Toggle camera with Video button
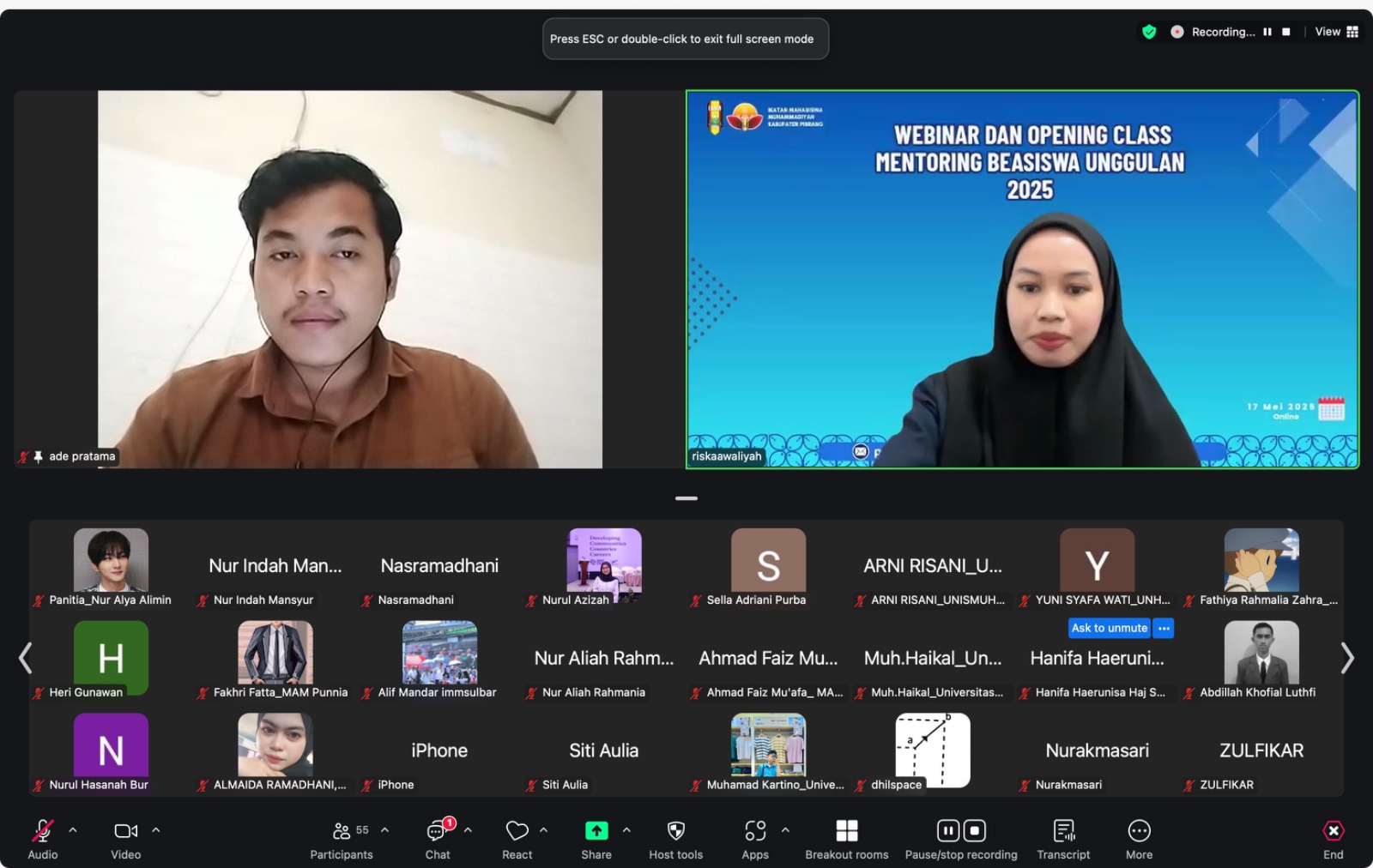The width and height of the screenshot is (1373, 868). [125, 839]
